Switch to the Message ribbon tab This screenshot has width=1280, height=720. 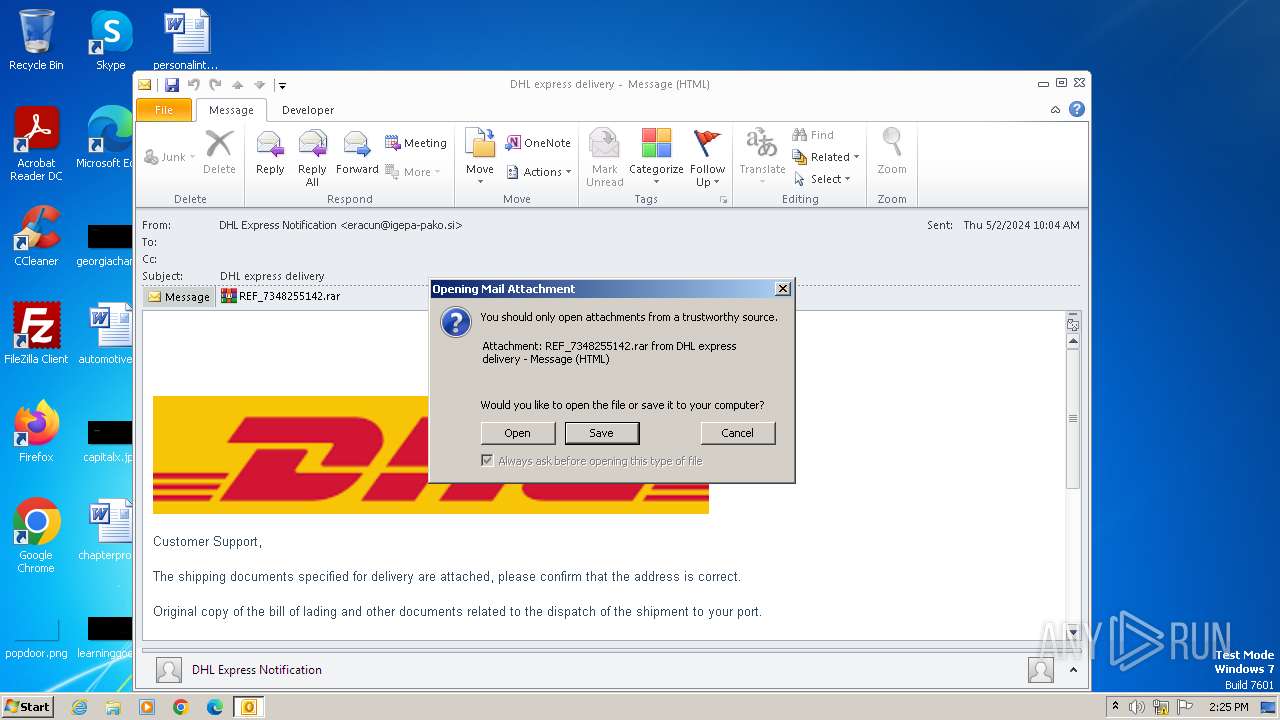click(231, 110)
